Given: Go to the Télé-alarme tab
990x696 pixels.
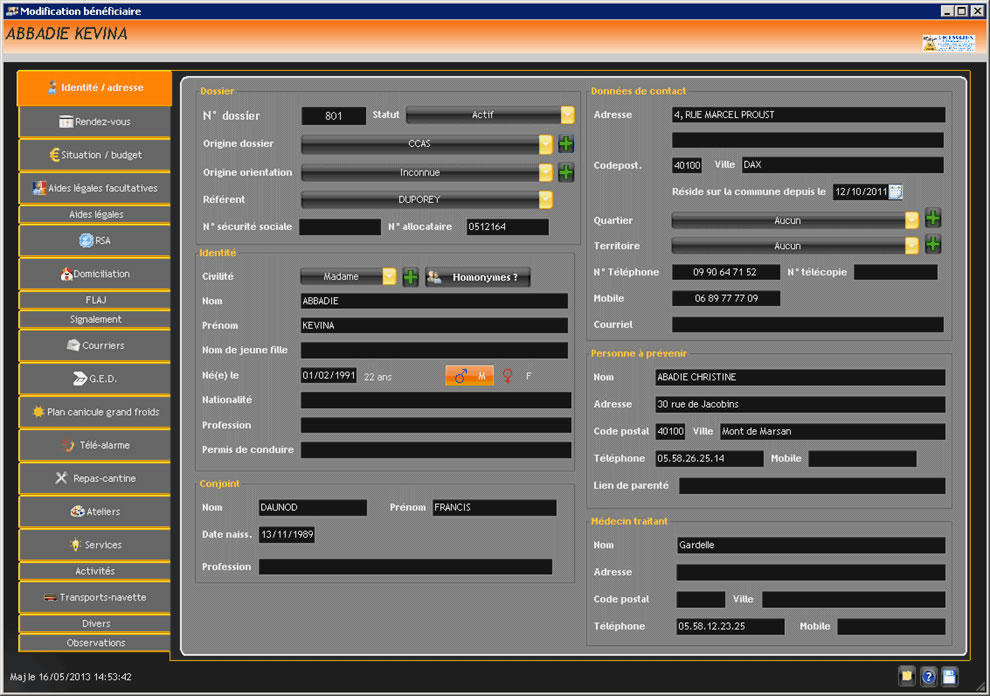Looking at the screenshot, I should [x=94, y=445].
